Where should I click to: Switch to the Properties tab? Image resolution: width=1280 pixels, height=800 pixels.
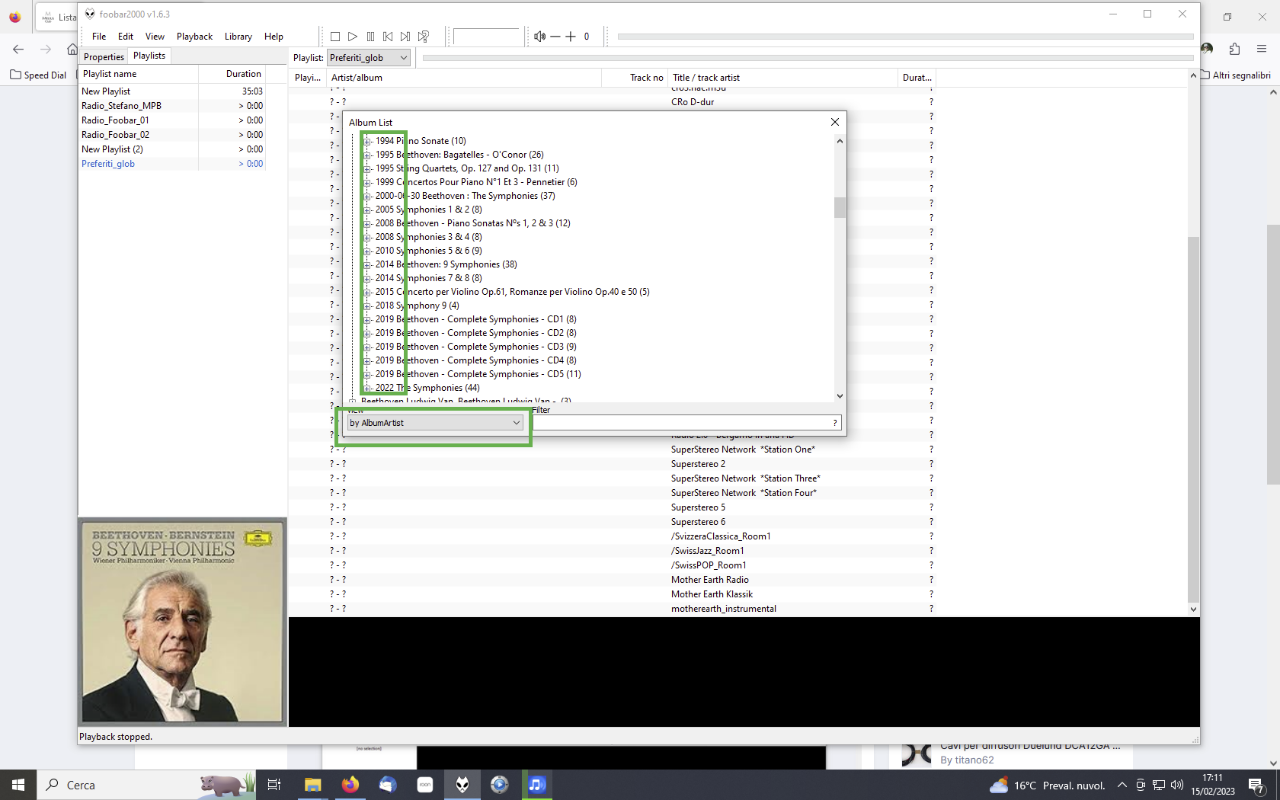point(104,57)
